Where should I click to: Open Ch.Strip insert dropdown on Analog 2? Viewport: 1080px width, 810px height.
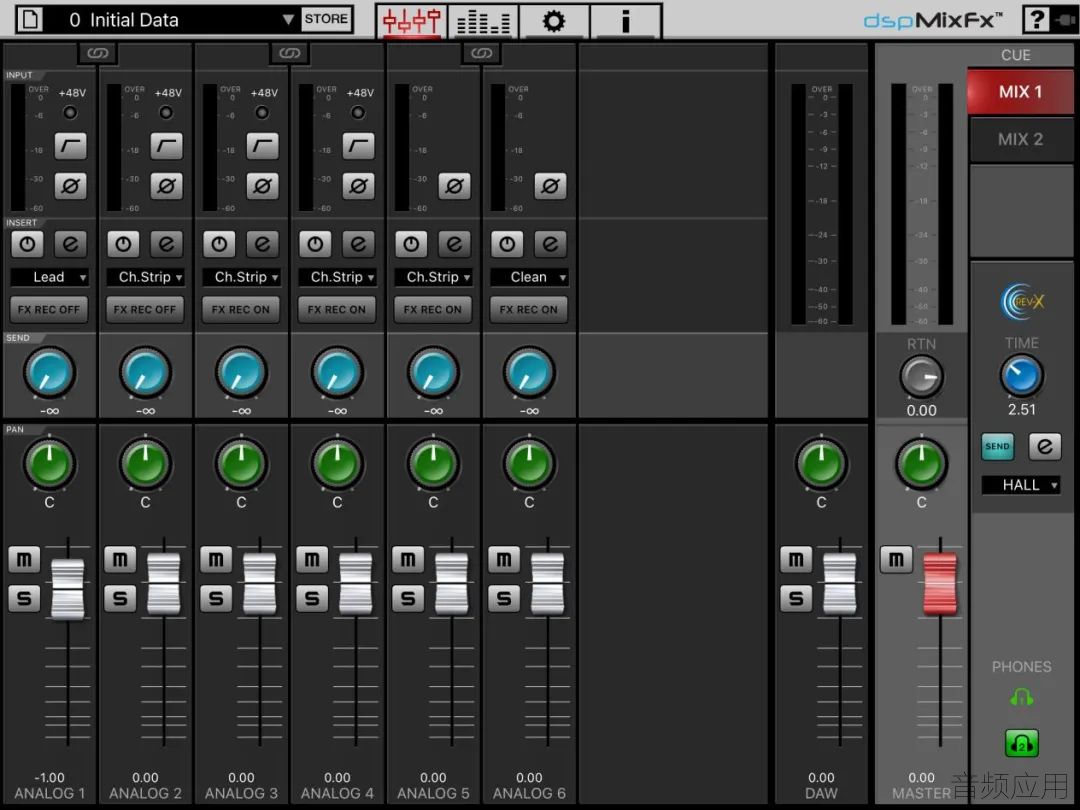[145, 277]
